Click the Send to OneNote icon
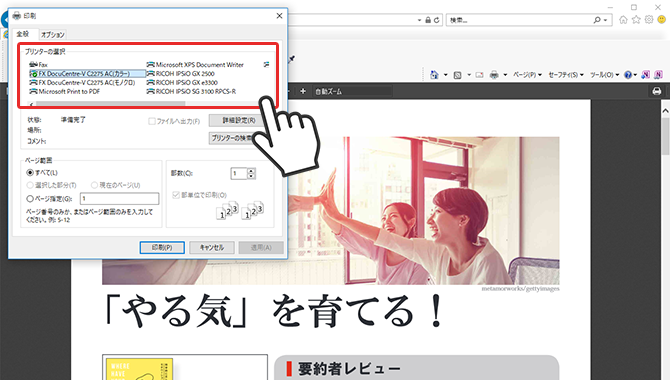Screen dimensions: 670x380 646,75
